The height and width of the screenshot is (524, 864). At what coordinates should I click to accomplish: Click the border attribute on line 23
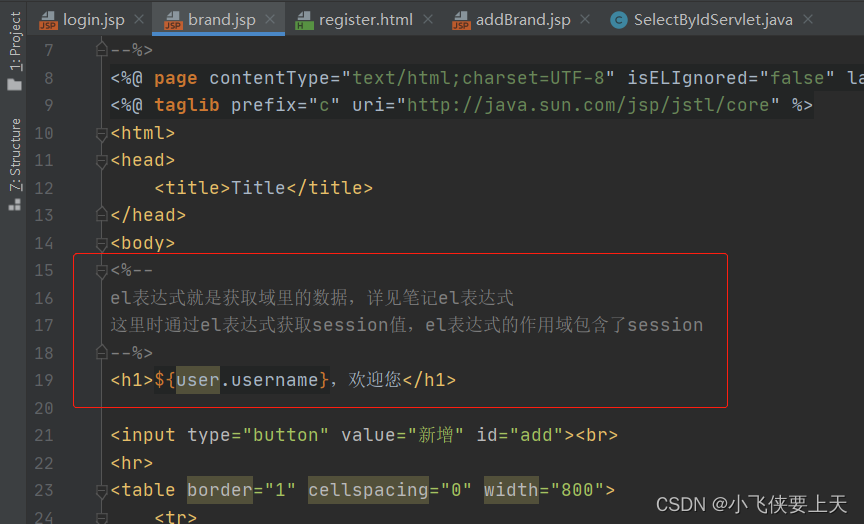point(220,490)
